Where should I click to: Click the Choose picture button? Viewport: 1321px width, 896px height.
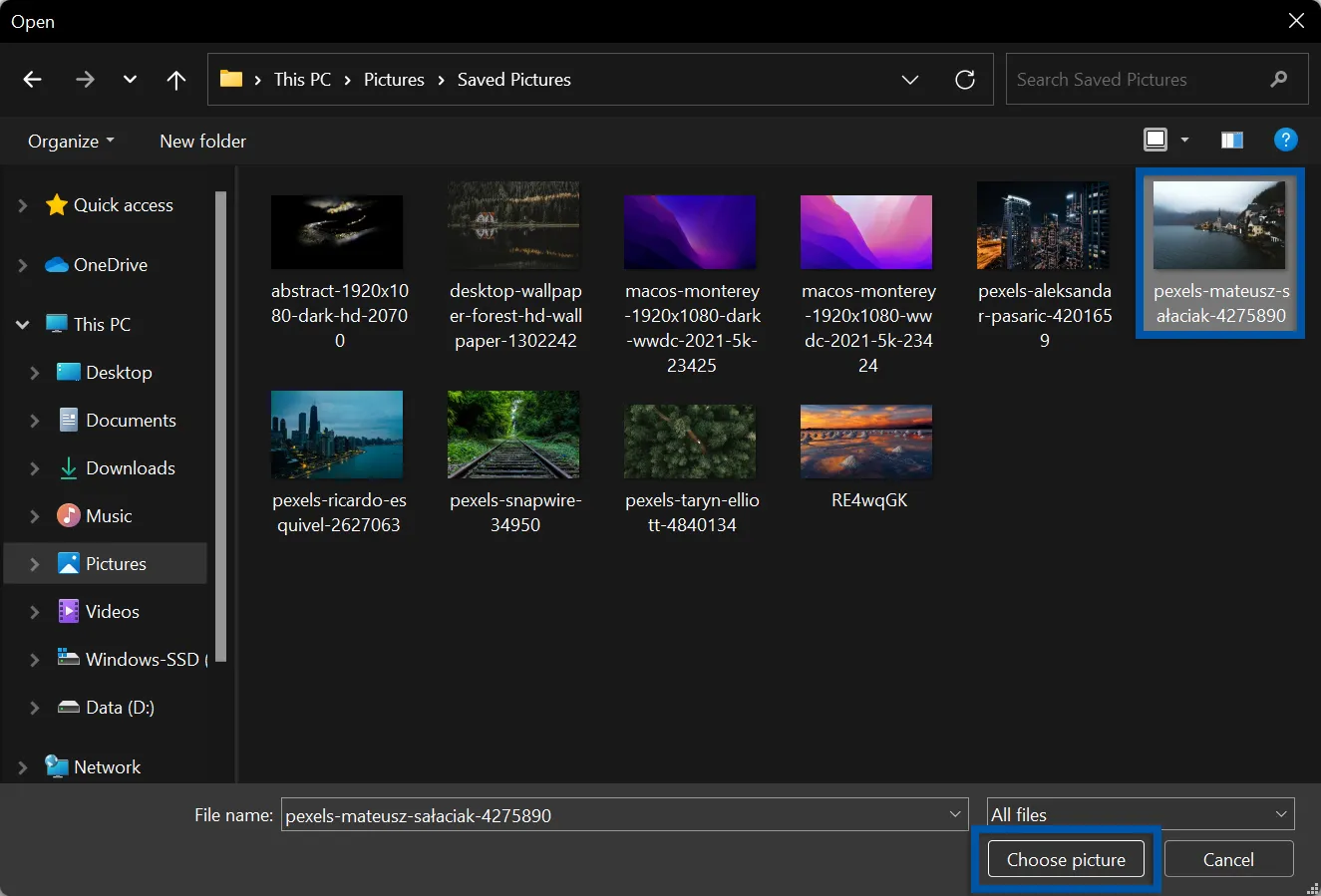tap(1065, 859)
